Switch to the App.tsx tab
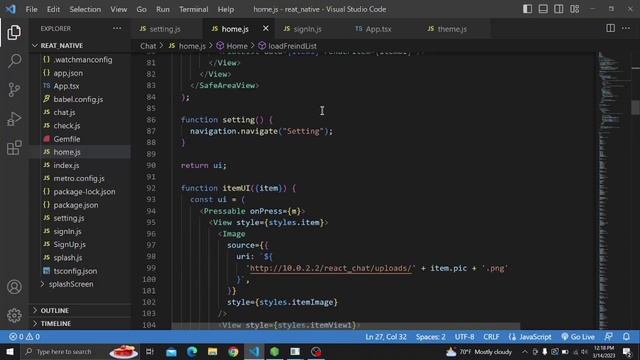The height and width of the screenshot is (360, 640). point(382,29)
